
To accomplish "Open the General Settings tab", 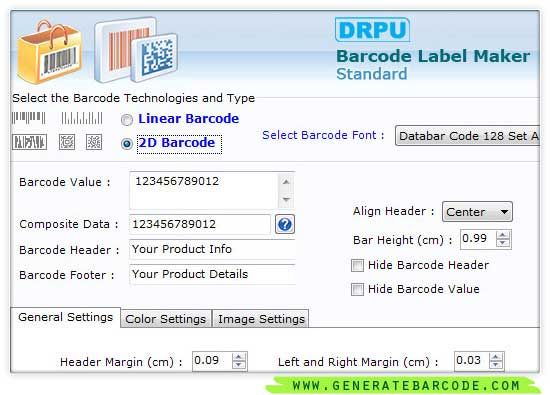I will point(66,317).
